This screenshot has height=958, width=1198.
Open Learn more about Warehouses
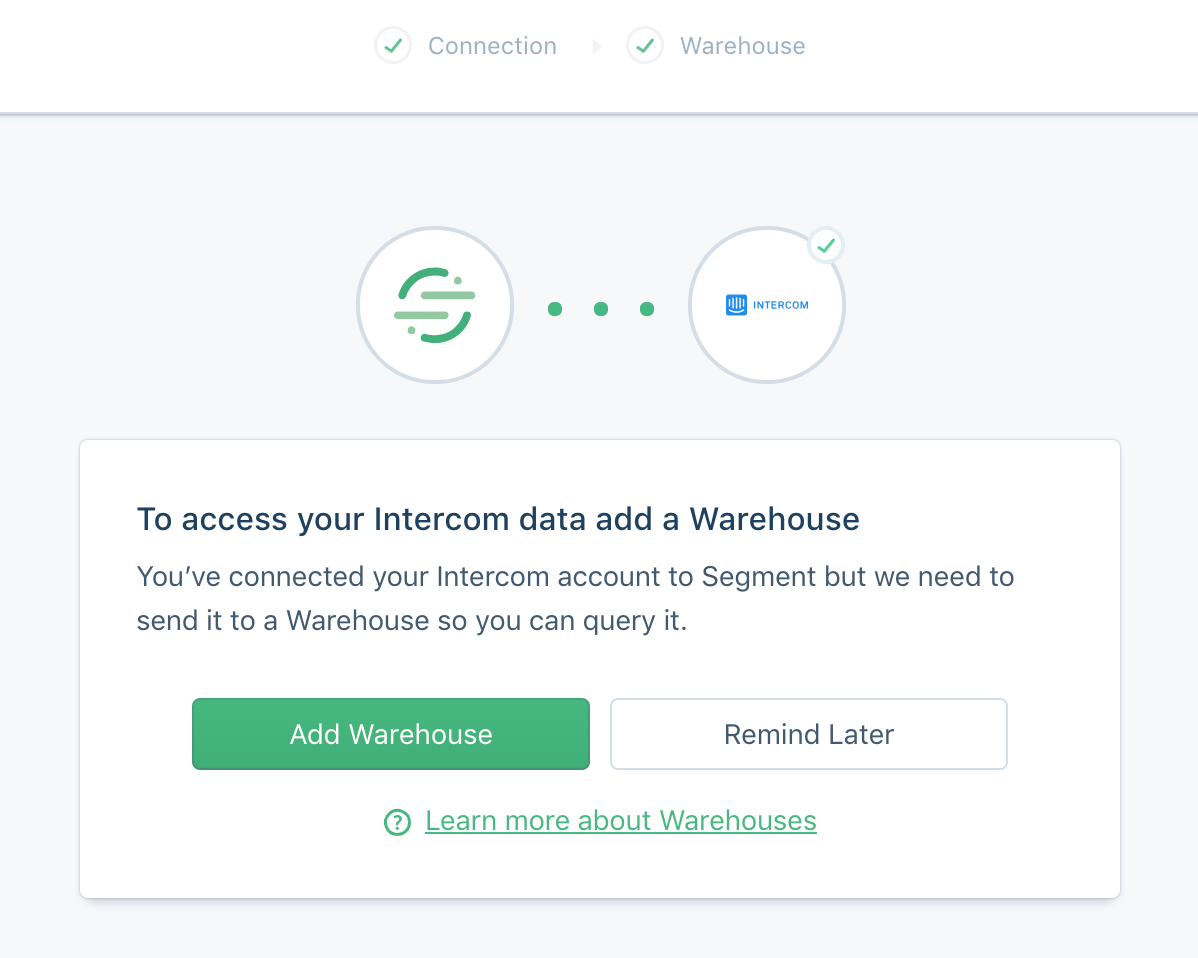[x=620, y=820]
